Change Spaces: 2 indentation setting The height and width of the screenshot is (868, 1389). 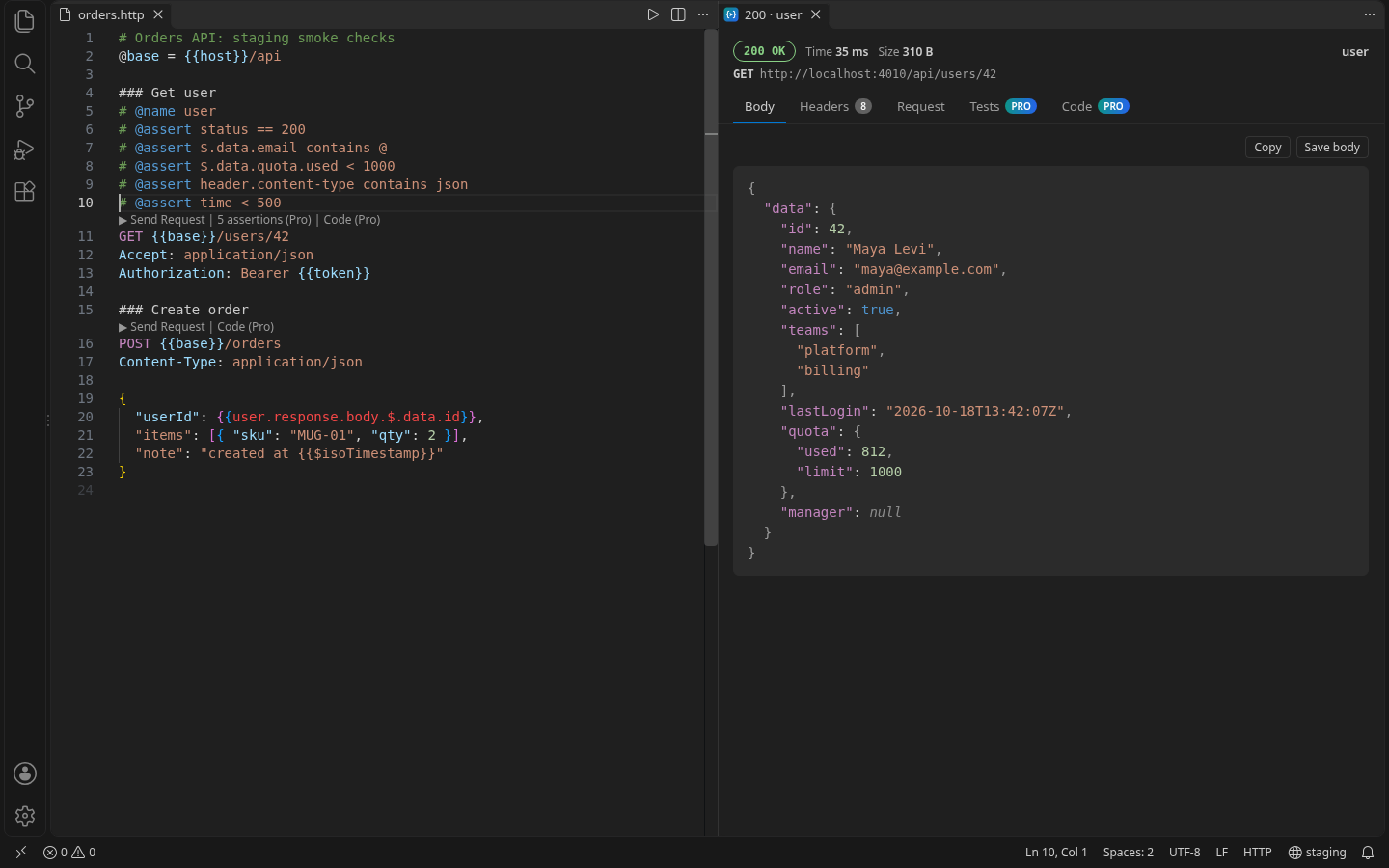click(1128, 853)
